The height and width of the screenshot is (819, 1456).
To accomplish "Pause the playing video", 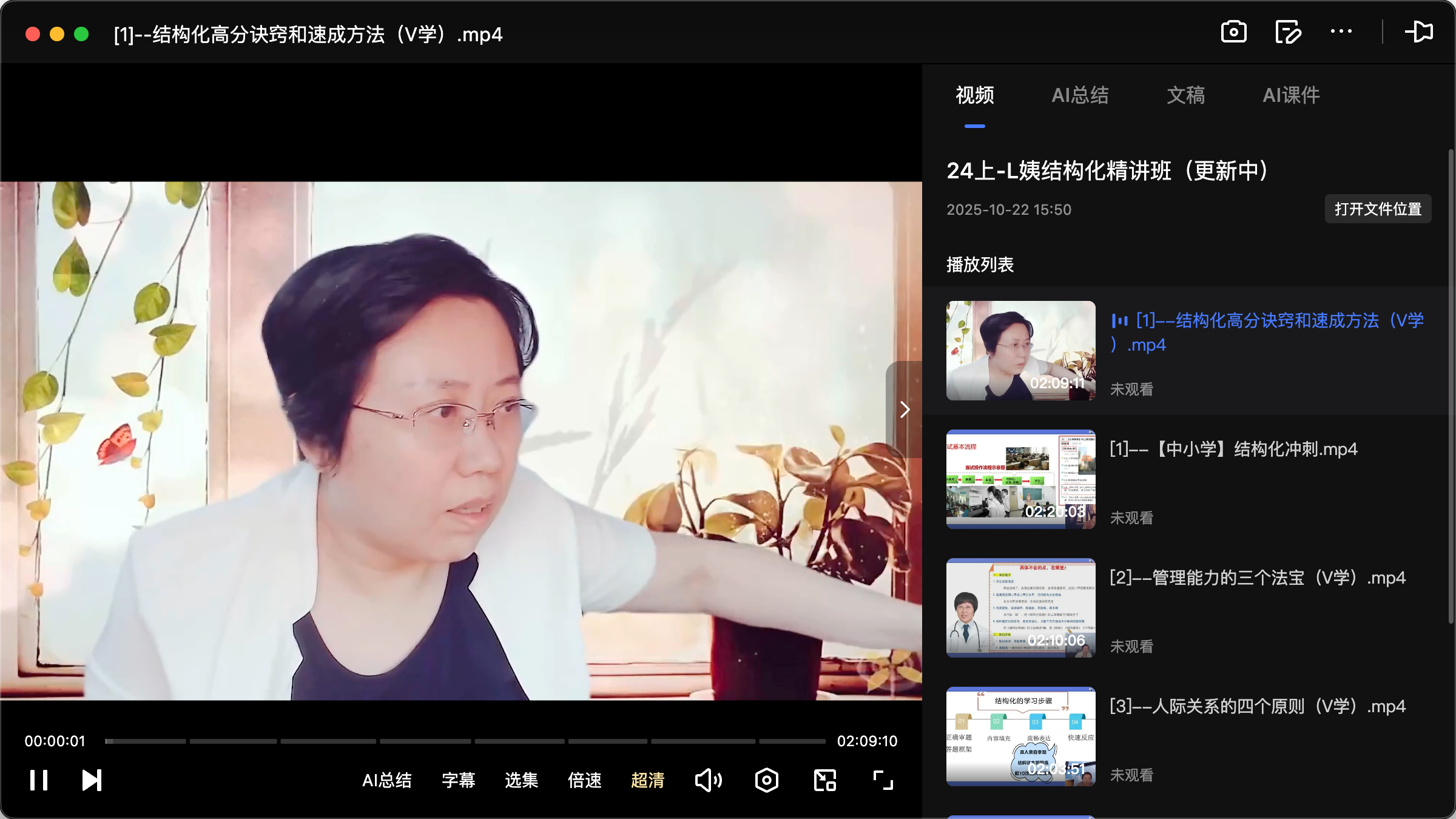I will tap(39, 781).
